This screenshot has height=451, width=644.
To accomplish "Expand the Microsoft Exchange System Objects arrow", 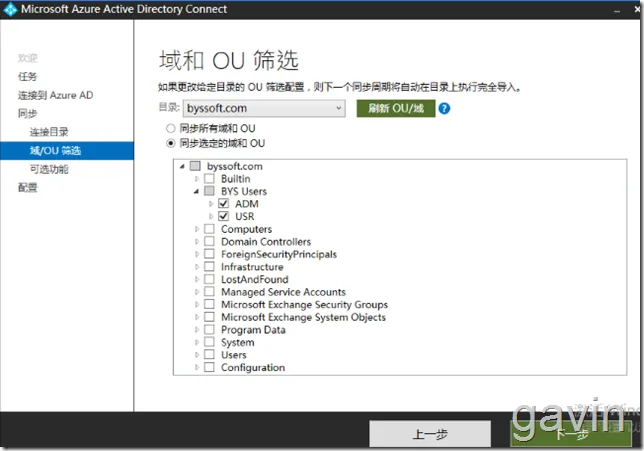I will tap(197, 317).
